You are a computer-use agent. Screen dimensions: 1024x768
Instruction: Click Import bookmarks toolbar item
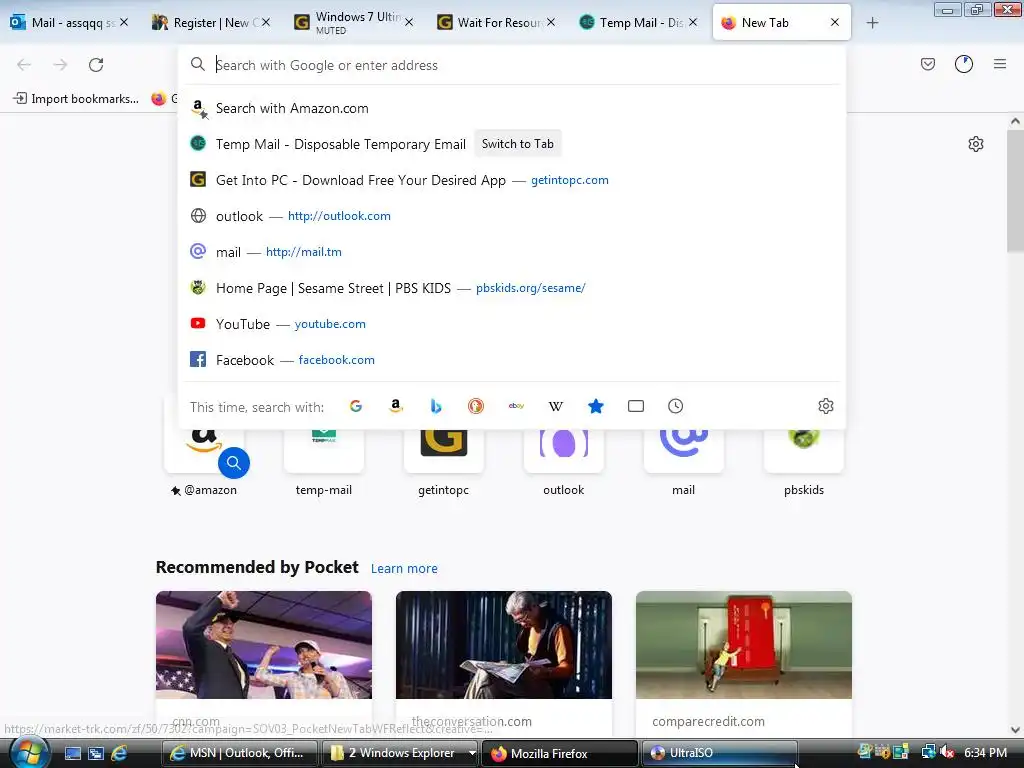pyautogui.click(x=76, y=99)
